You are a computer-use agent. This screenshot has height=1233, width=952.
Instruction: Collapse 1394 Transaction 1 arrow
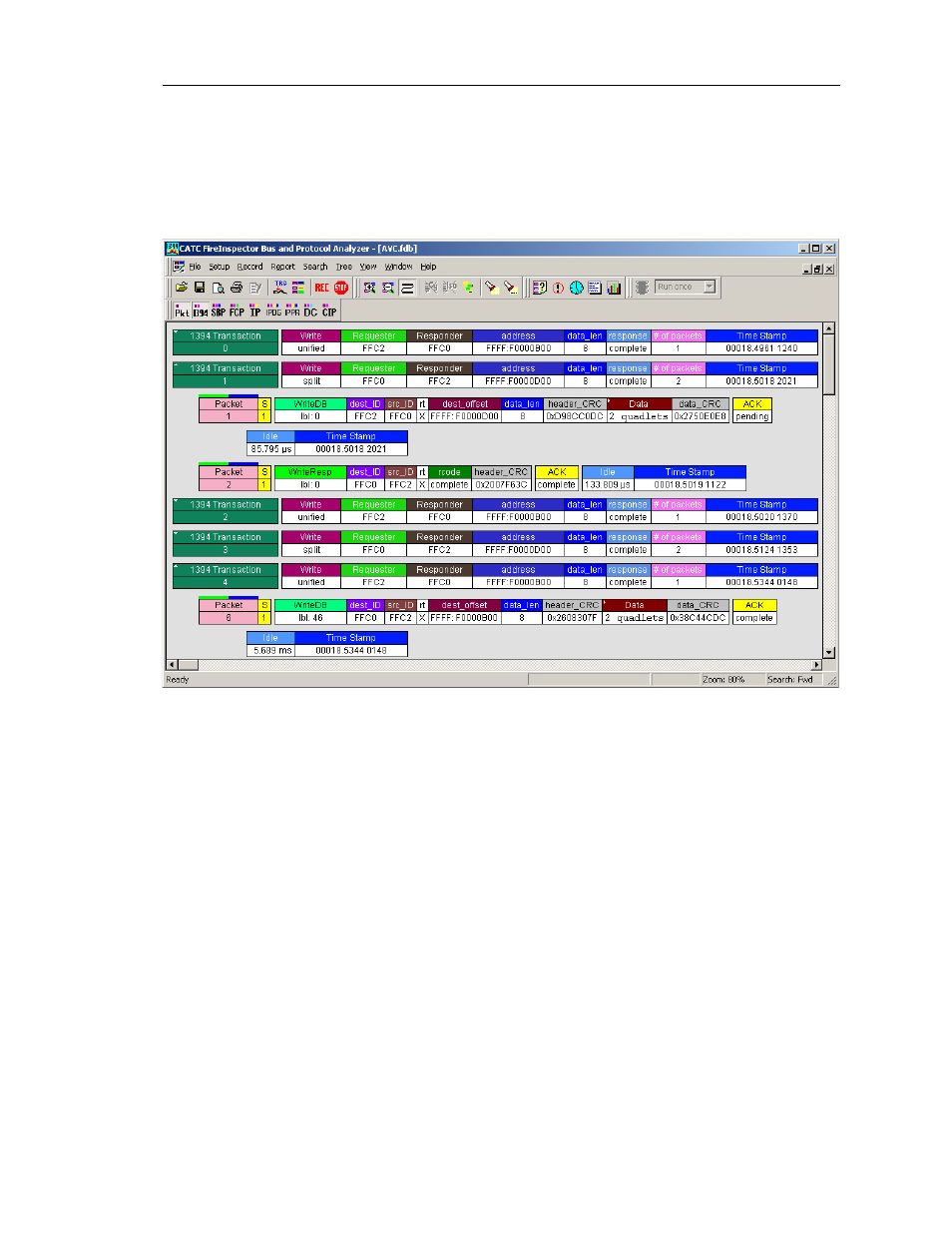[177, 366]
